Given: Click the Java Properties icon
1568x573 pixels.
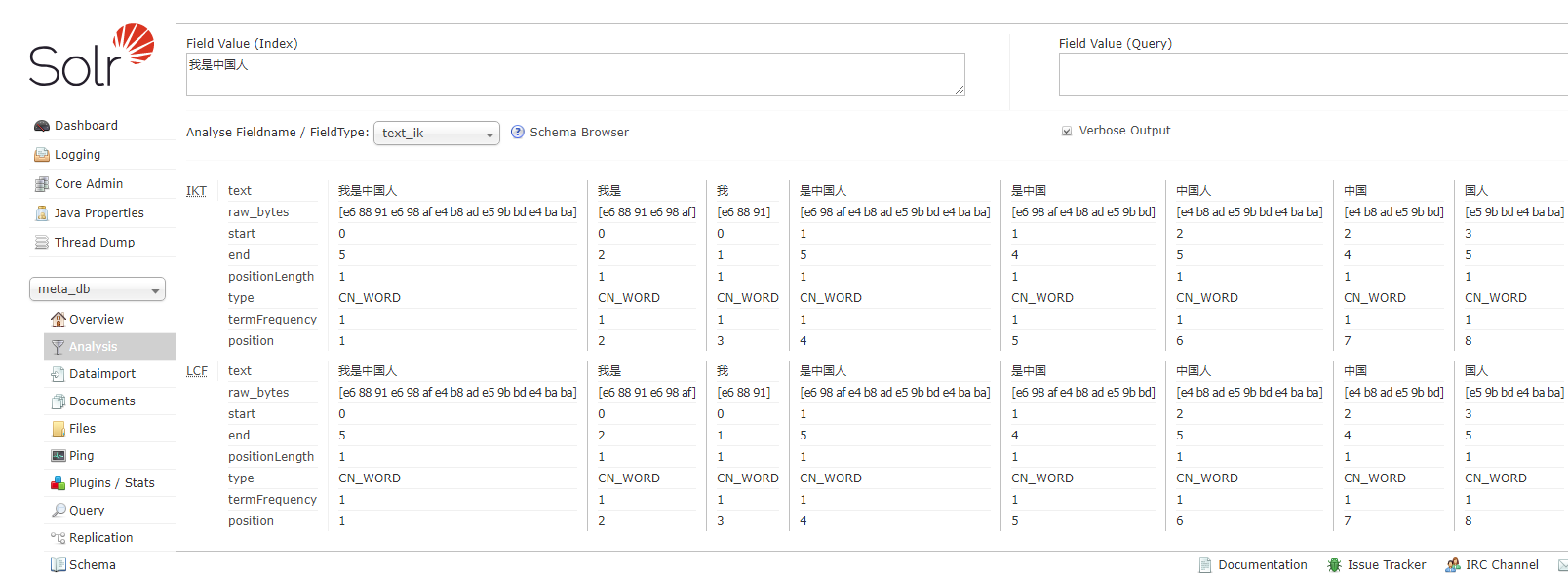Looking at the screenshot, I should pyautogui.click(x=42, y=213).
